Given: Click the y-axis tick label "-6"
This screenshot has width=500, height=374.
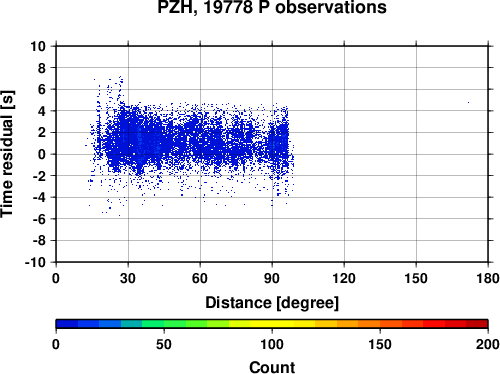Looking at the screenshot, I should [x=39, y=219].
